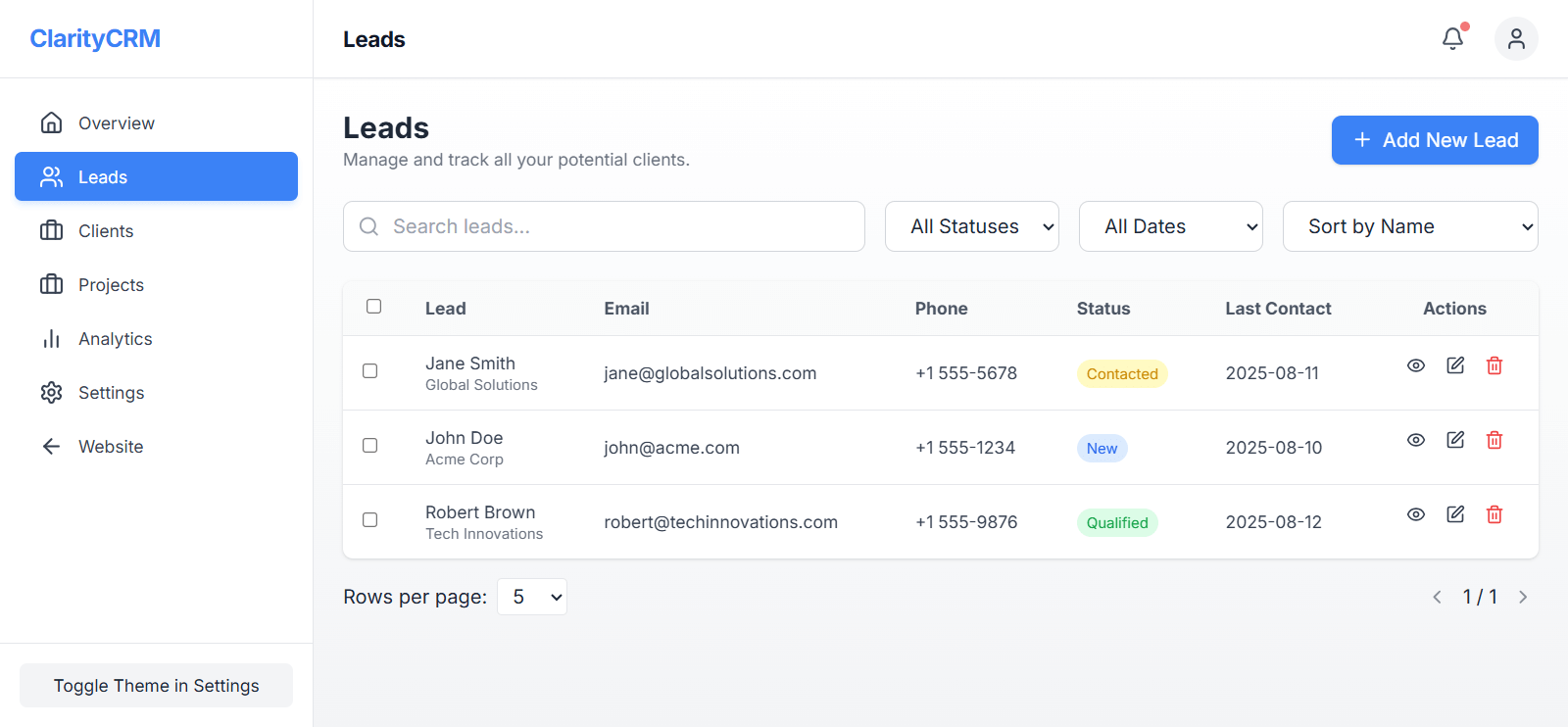Change the Rows per page selector
This screenshot has height=727, width=1568.
pos(532,597)
